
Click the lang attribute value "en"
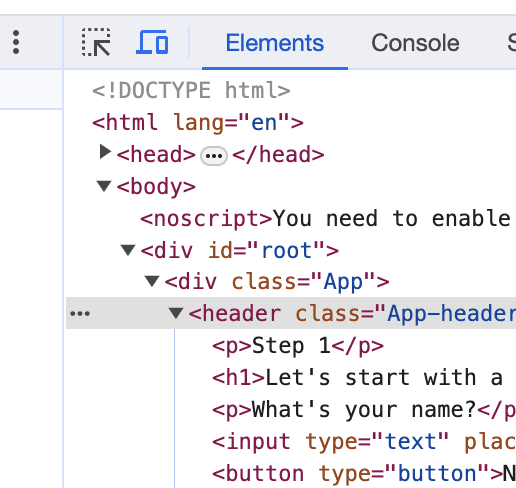pos(264,122)
